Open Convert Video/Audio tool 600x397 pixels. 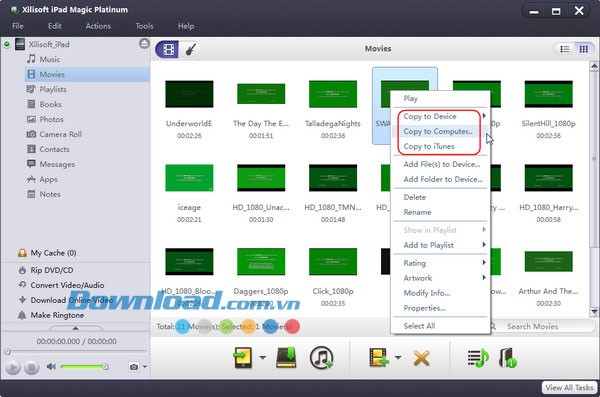coord(67,285)
